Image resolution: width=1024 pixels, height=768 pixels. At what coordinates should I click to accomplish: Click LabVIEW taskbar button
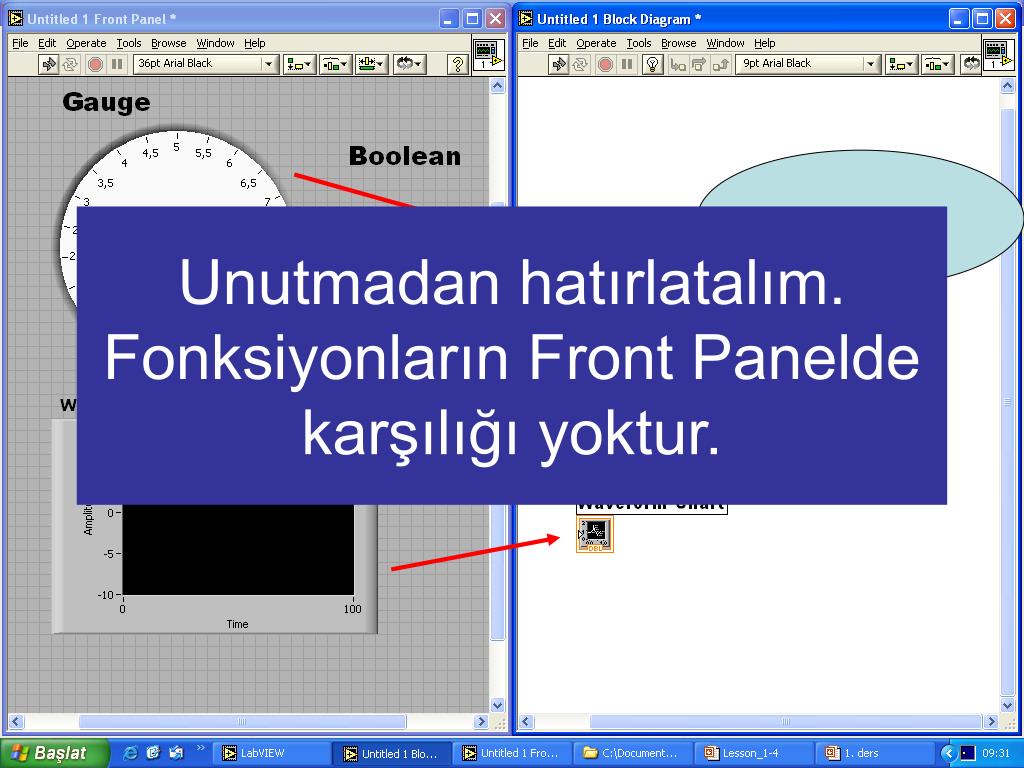pos(272,754)
